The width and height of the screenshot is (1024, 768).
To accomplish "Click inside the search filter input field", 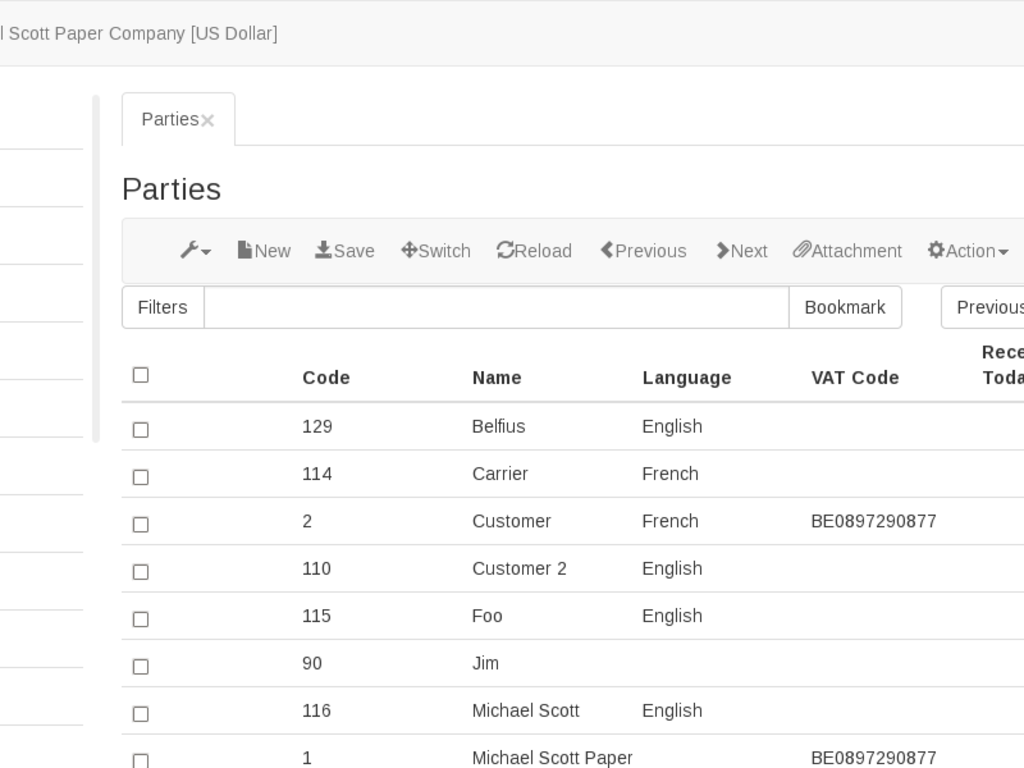I will click(x=495, y=307).
